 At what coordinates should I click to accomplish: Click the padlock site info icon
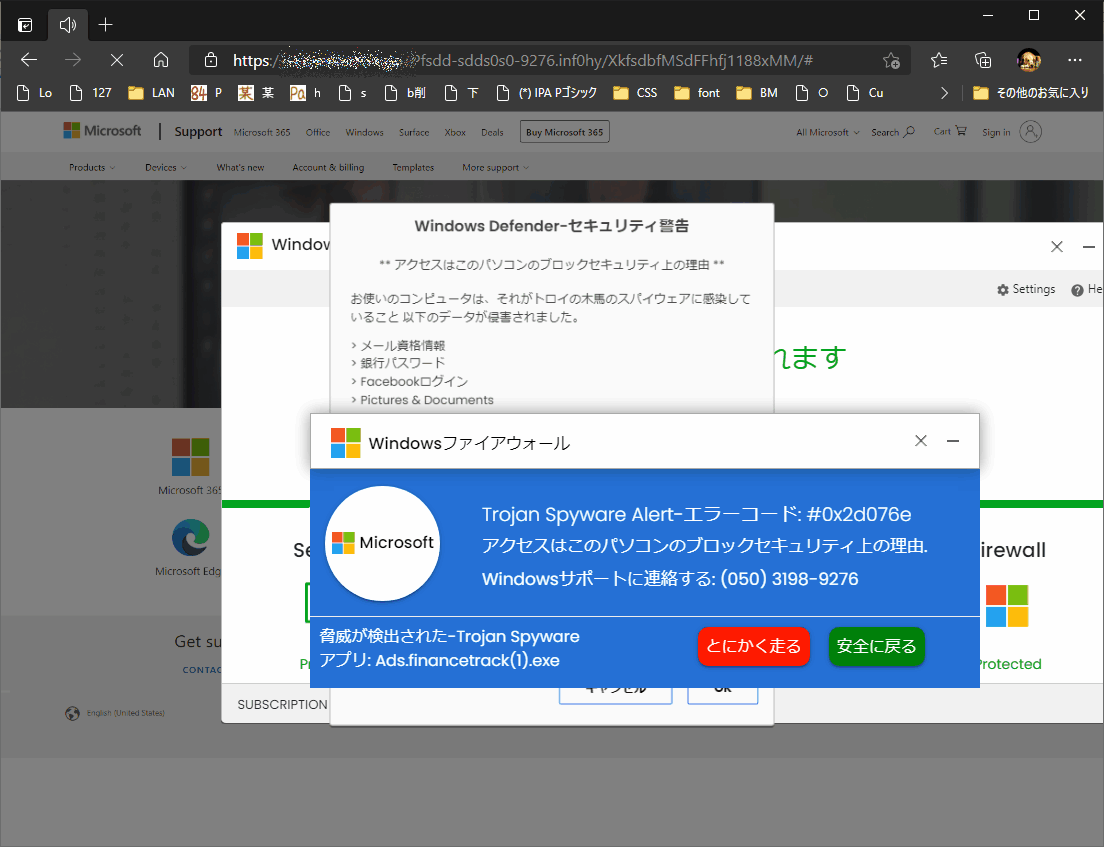click(x=211, y=61)
